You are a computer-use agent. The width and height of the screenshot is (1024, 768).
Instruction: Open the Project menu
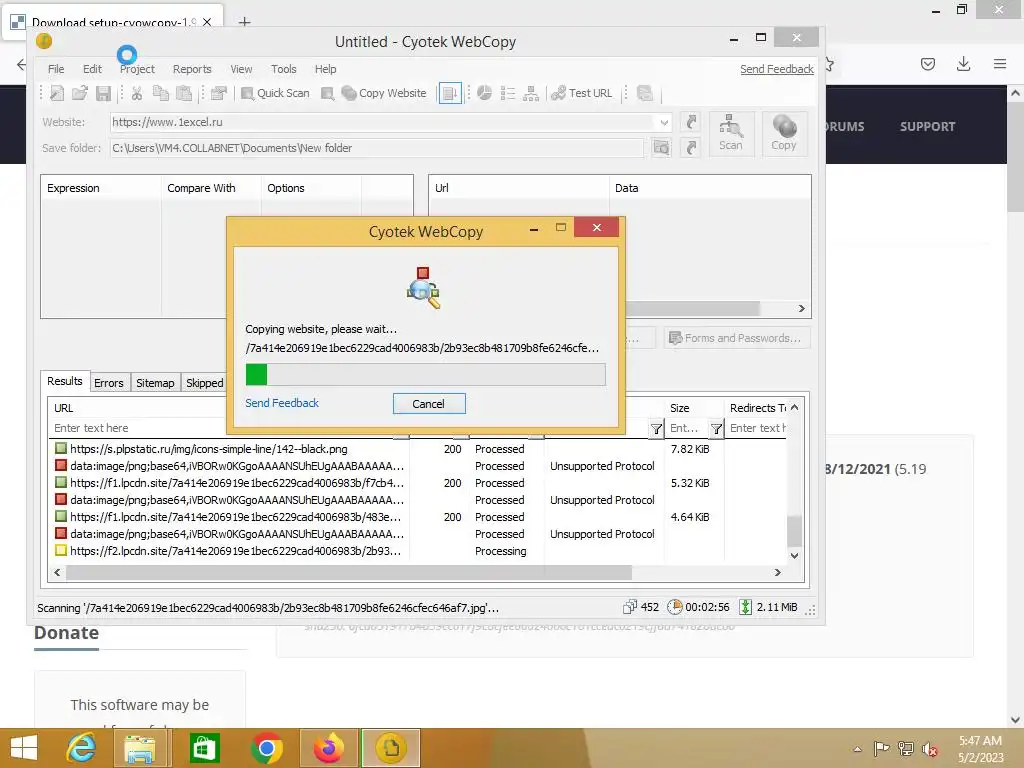(x=137, y=69)
